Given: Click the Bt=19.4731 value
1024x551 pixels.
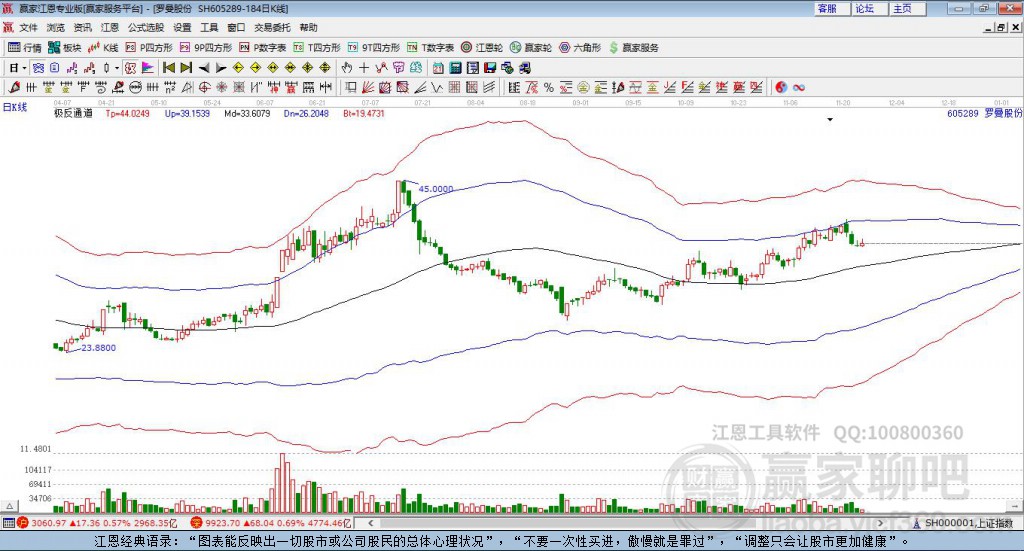Looking at the screenshot, I should [364, 114].
